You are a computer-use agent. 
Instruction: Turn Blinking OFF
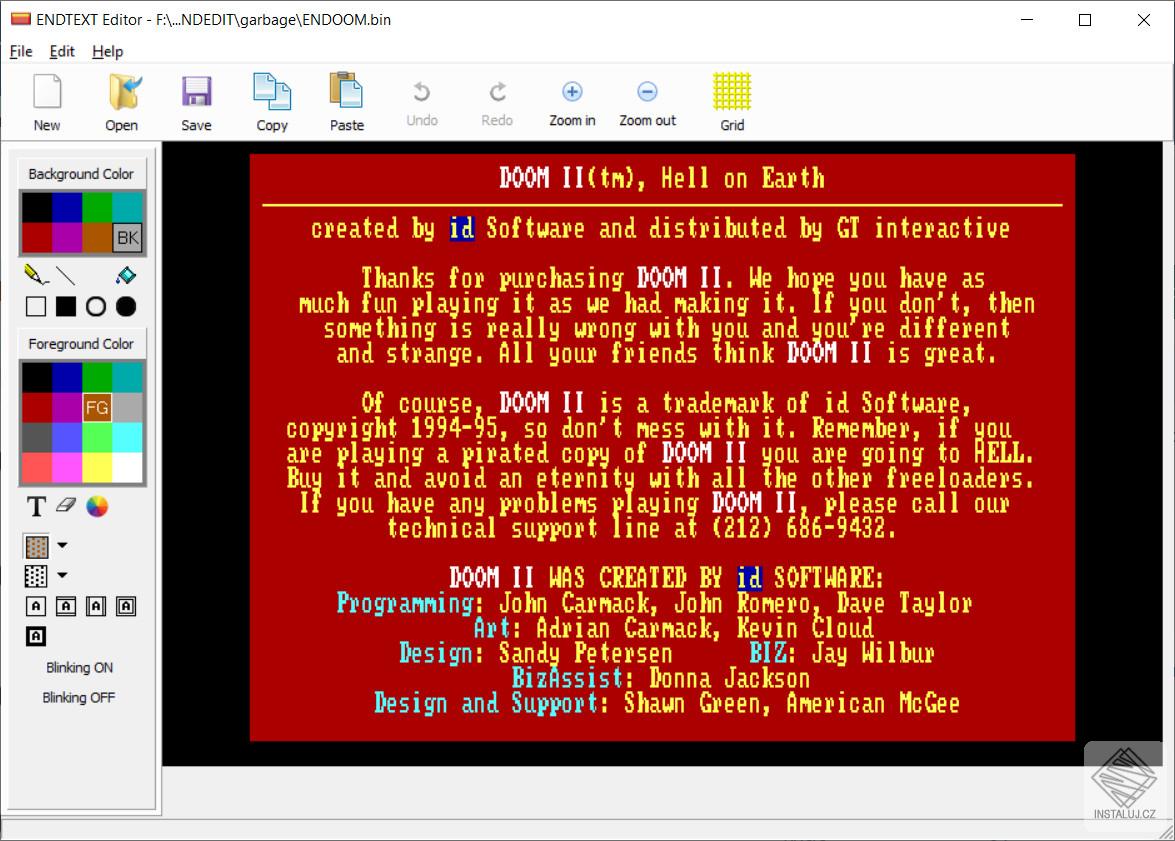click(79, 697)
